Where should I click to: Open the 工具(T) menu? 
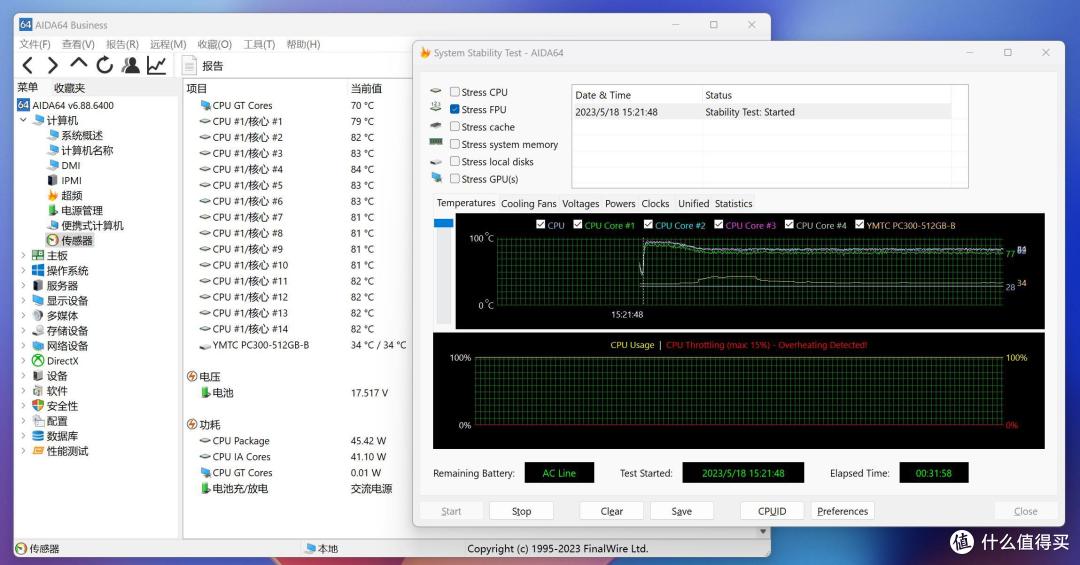(259, 44)
